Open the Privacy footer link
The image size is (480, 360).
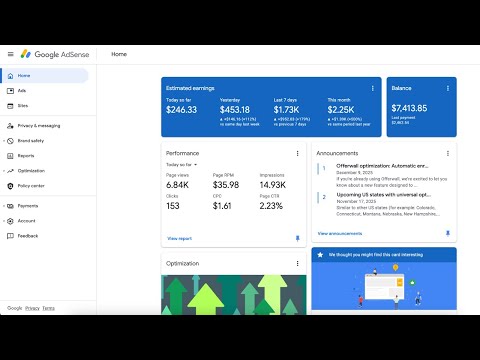click(x=32, y=308)
